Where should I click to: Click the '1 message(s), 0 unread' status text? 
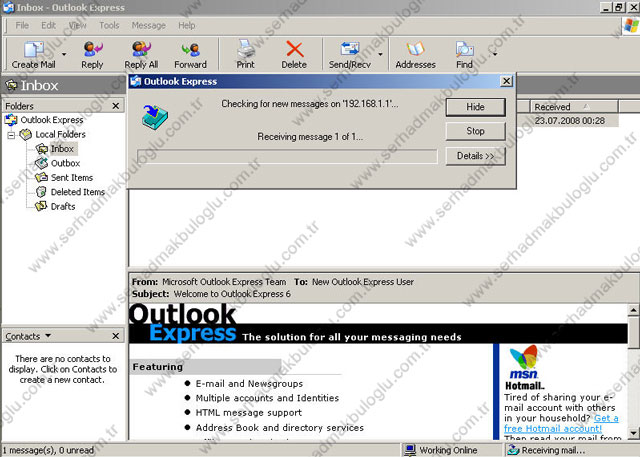(x=48, y=450)
